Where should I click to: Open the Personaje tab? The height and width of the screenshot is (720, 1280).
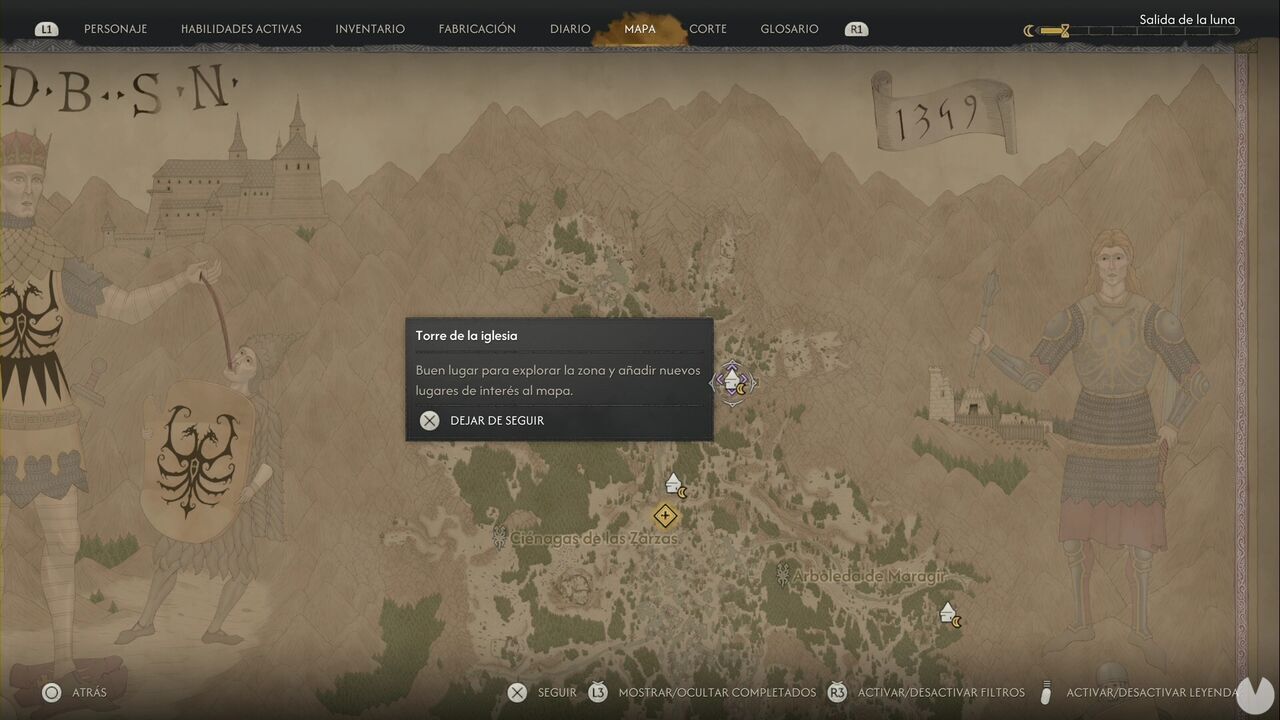(x=115, y=29)
